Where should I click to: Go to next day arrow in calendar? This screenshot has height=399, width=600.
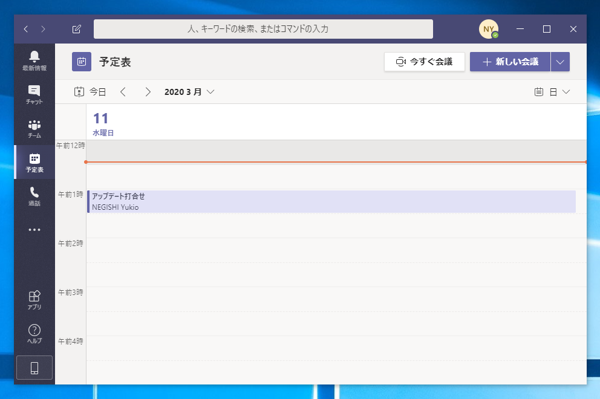point(148,92)
